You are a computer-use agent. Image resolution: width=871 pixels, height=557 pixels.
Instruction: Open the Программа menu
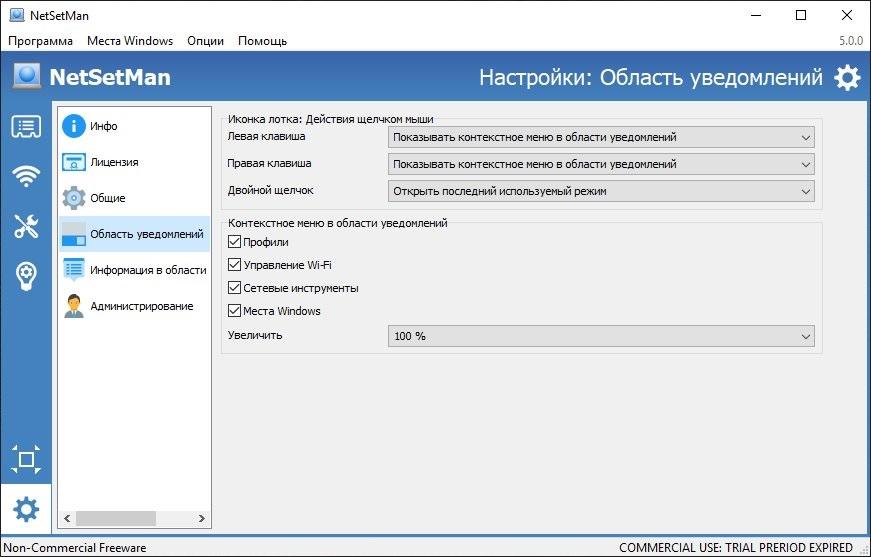point(41,41)
